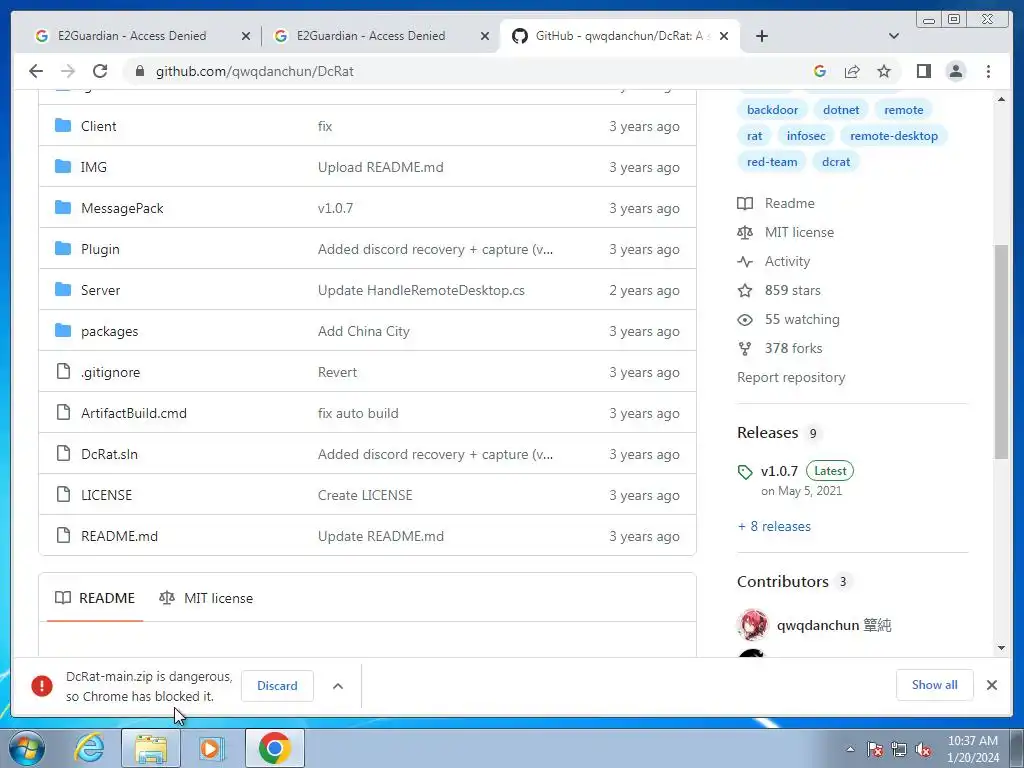
Task: Toggle the Chrome side panel icon
Action: (923, 71)
